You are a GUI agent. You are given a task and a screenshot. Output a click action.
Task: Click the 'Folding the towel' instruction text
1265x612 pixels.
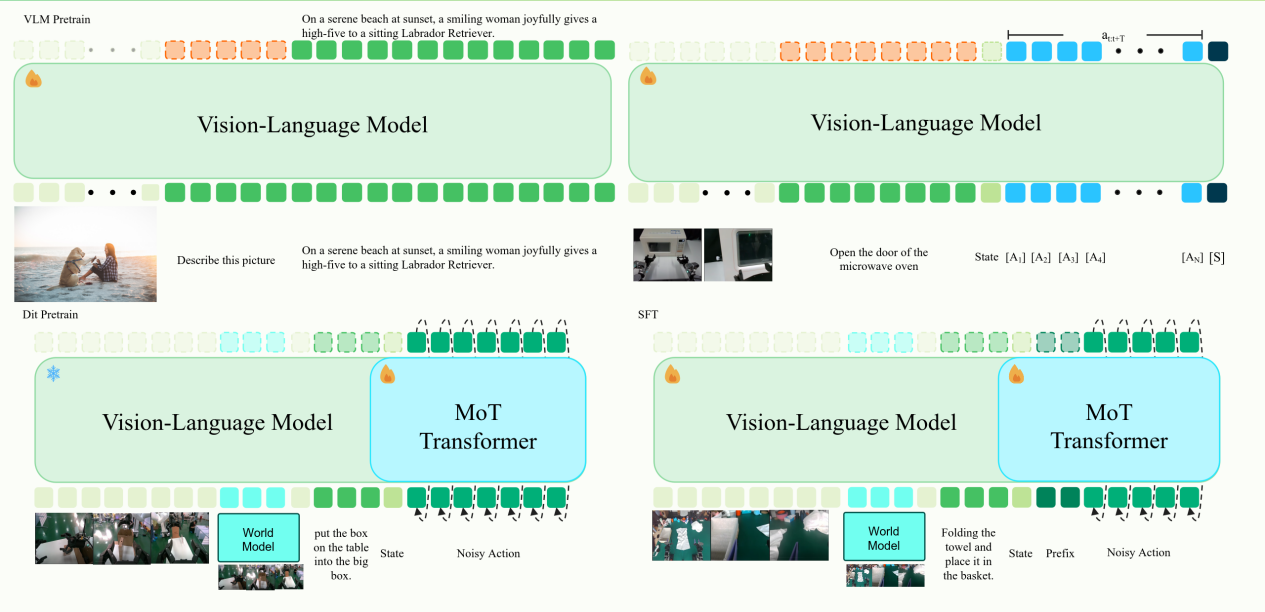click(x=968, y=554)
